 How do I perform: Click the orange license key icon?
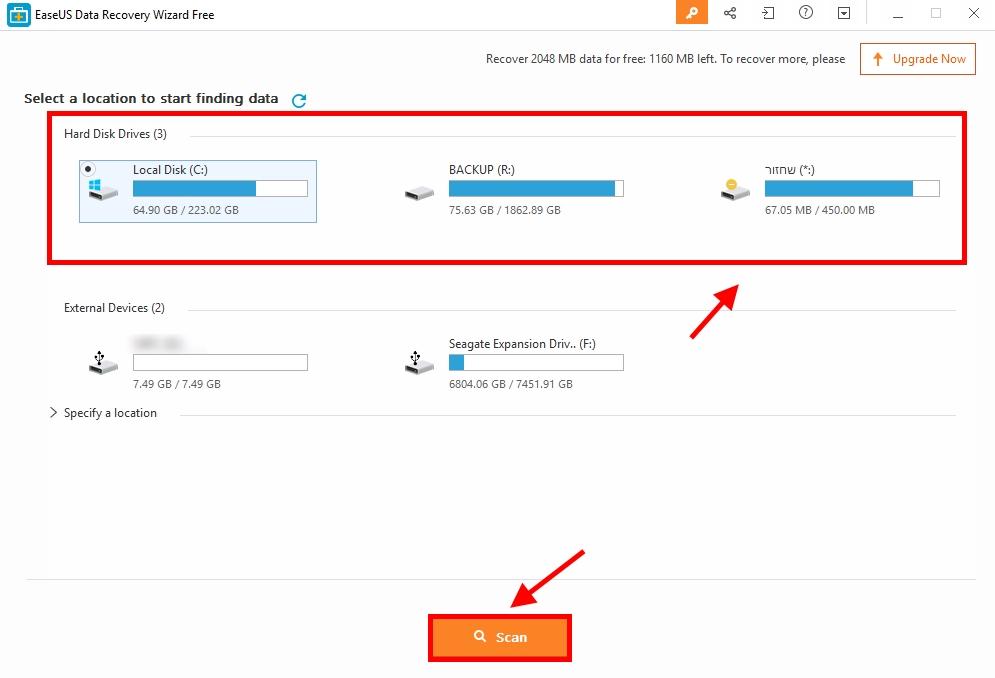coord(691,13)
